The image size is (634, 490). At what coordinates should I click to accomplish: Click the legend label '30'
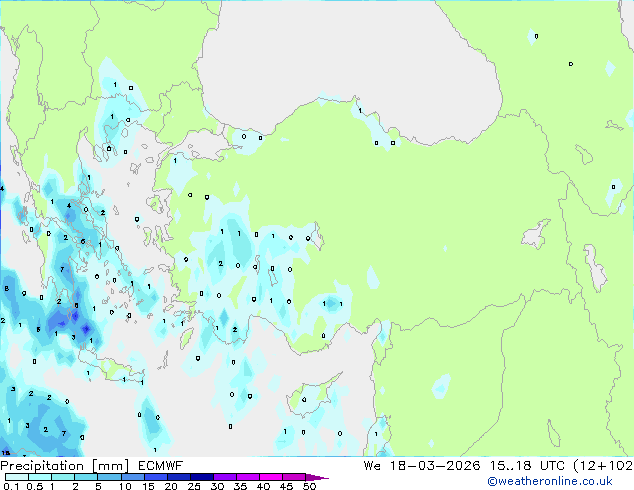point(217,486)
